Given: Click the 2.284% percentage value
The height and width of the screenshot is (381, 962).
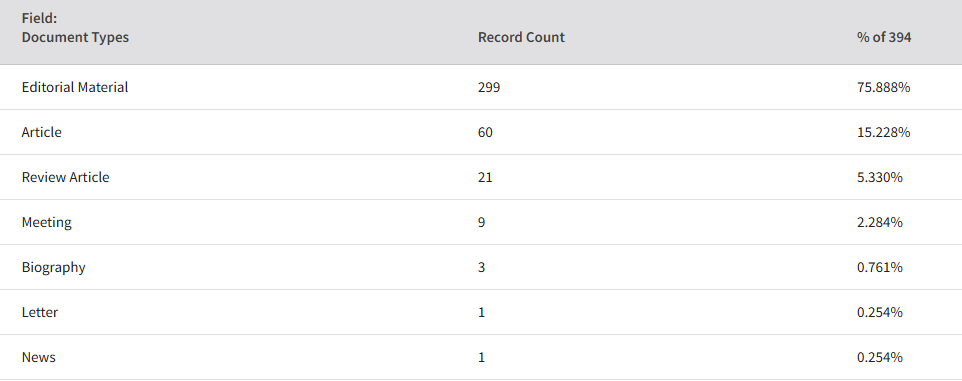Looking at the screenshot, I should click(880, 222).
